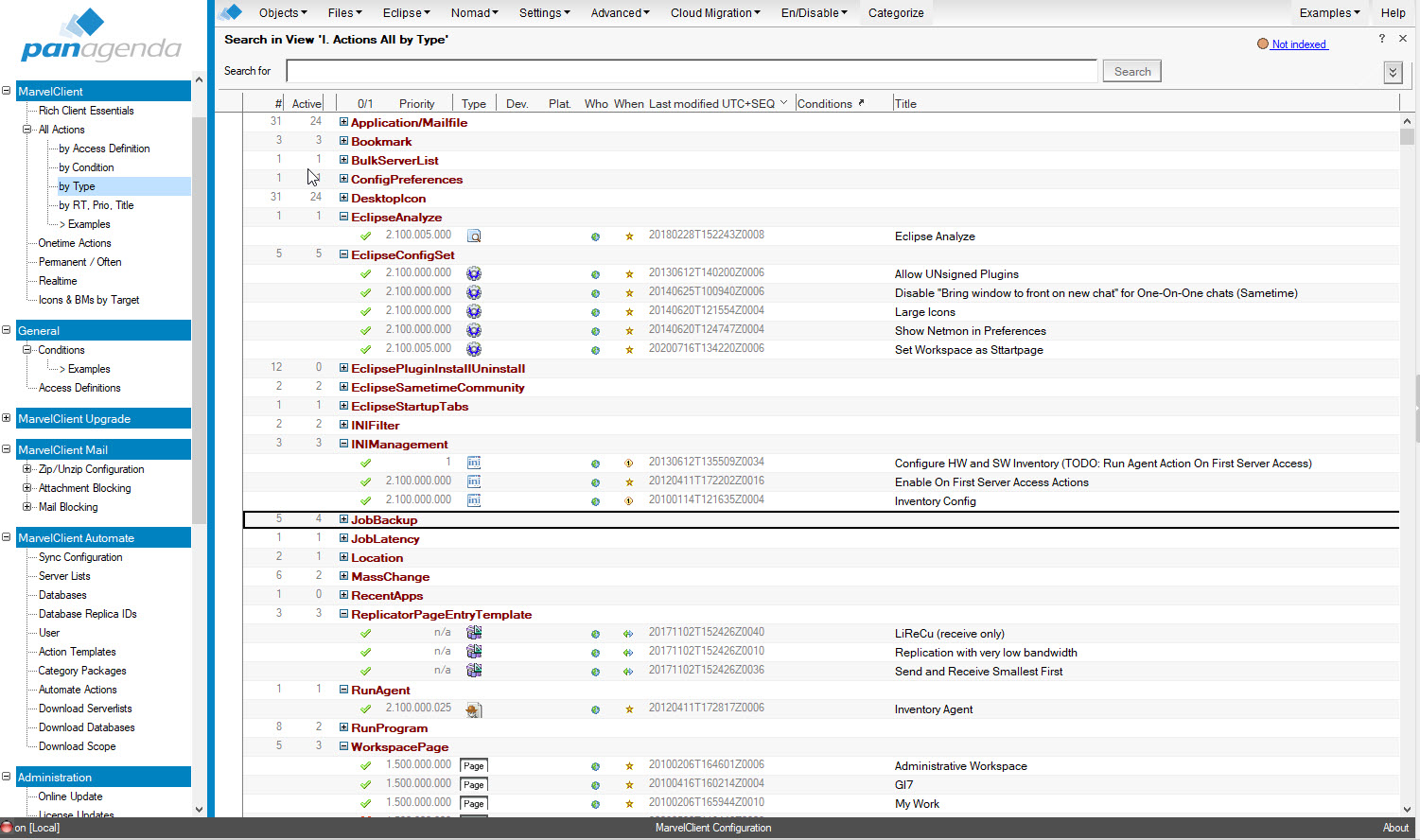This screenshot has width=1420, height=840.
Task: Toggle green checkmark for Inventory Config
Action: click(x=365, y=500)
